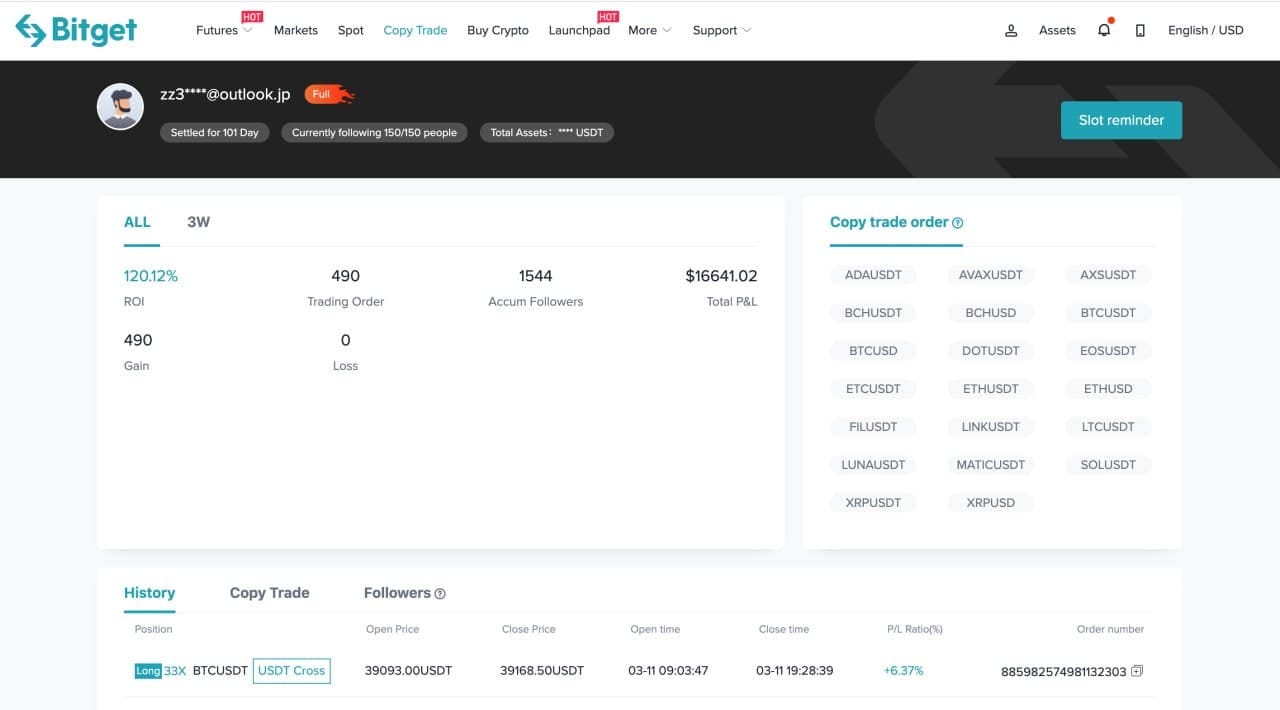Image resolution: width=1280 pixels, height=710 pixels.
Task: Switch to the Copy Trade tab below
Action: 269,593
